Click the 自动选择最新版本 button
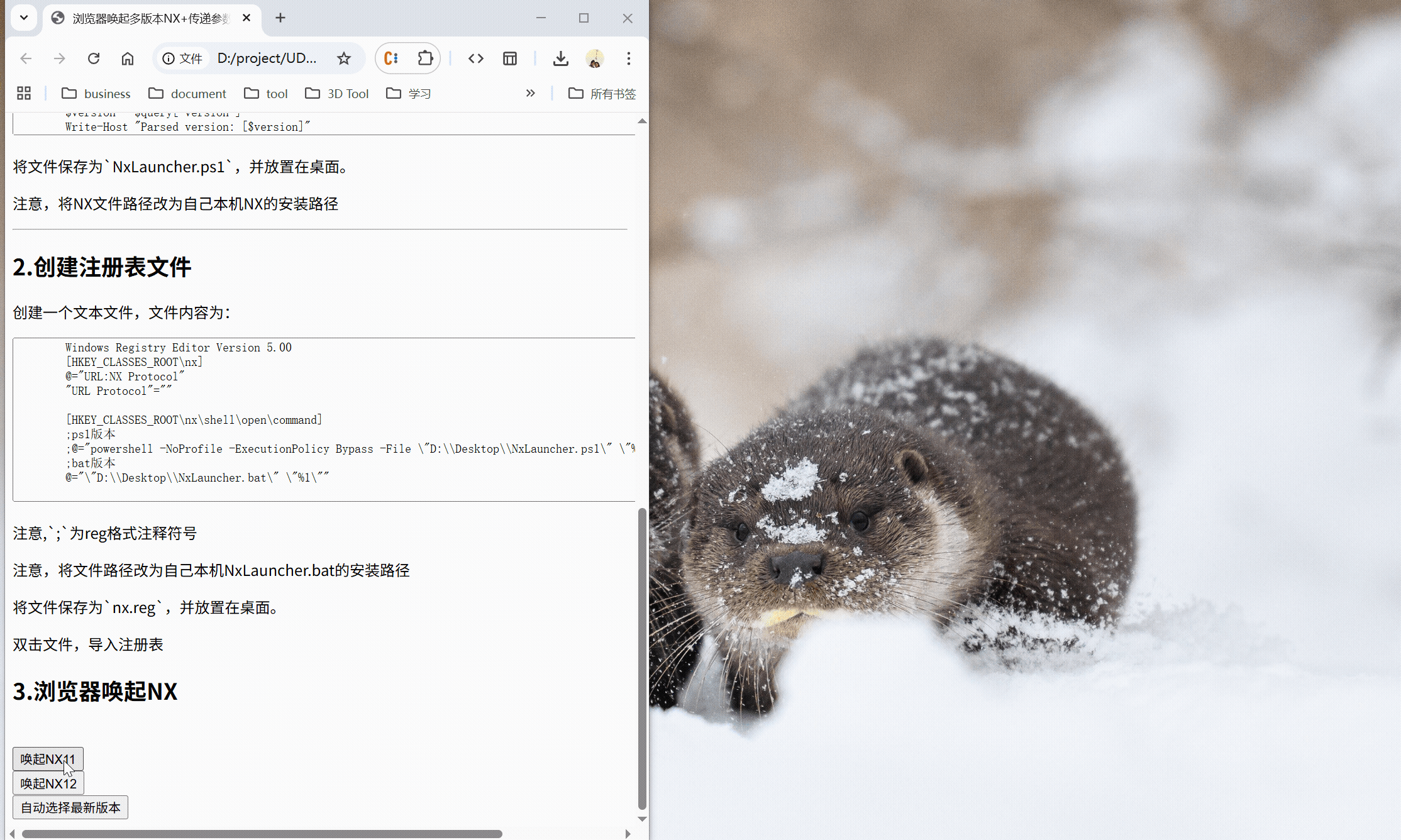This screenshot has height=840, width=1401. (x=70, y=807)
